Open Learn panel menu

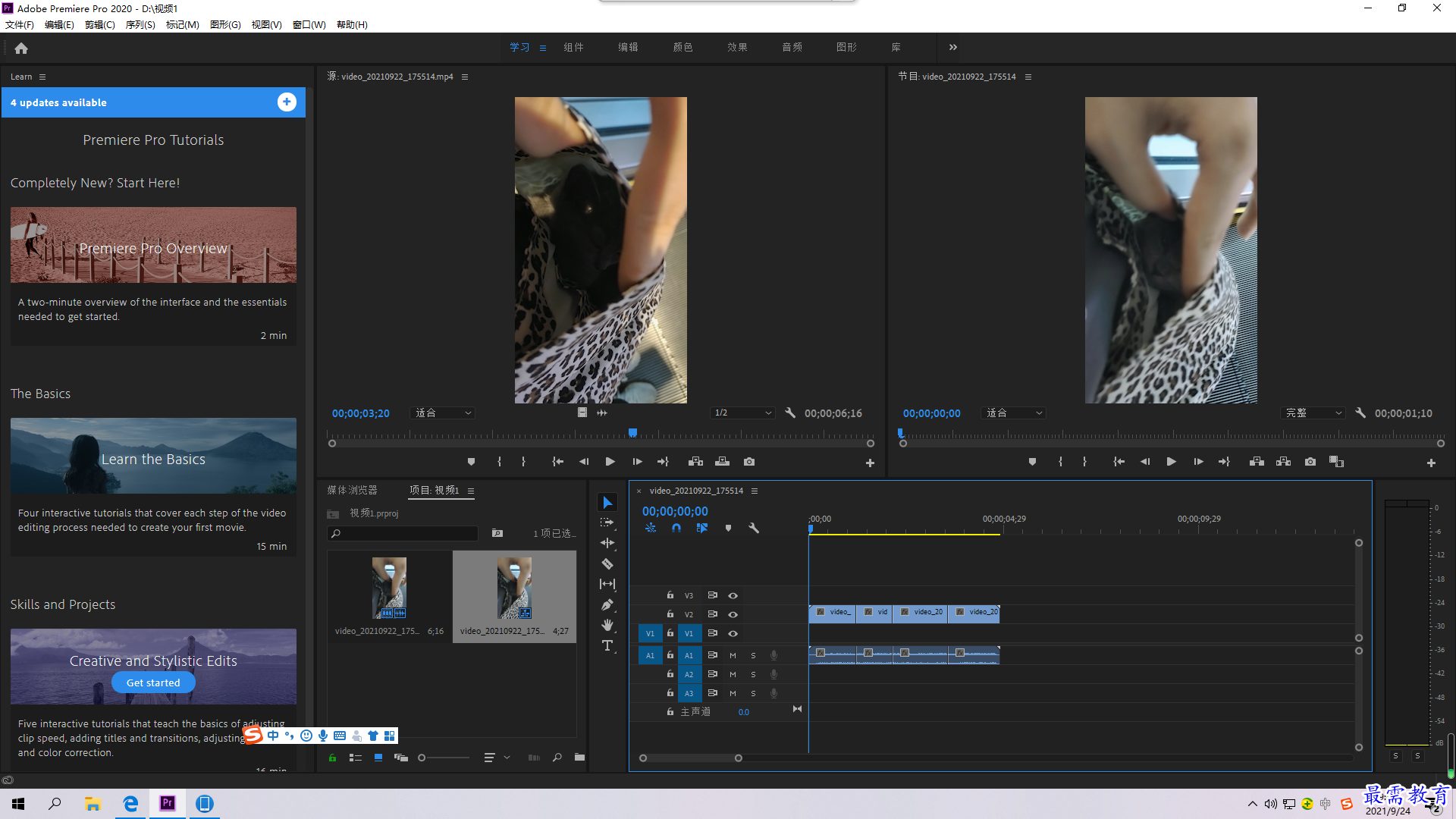(42, 77)
